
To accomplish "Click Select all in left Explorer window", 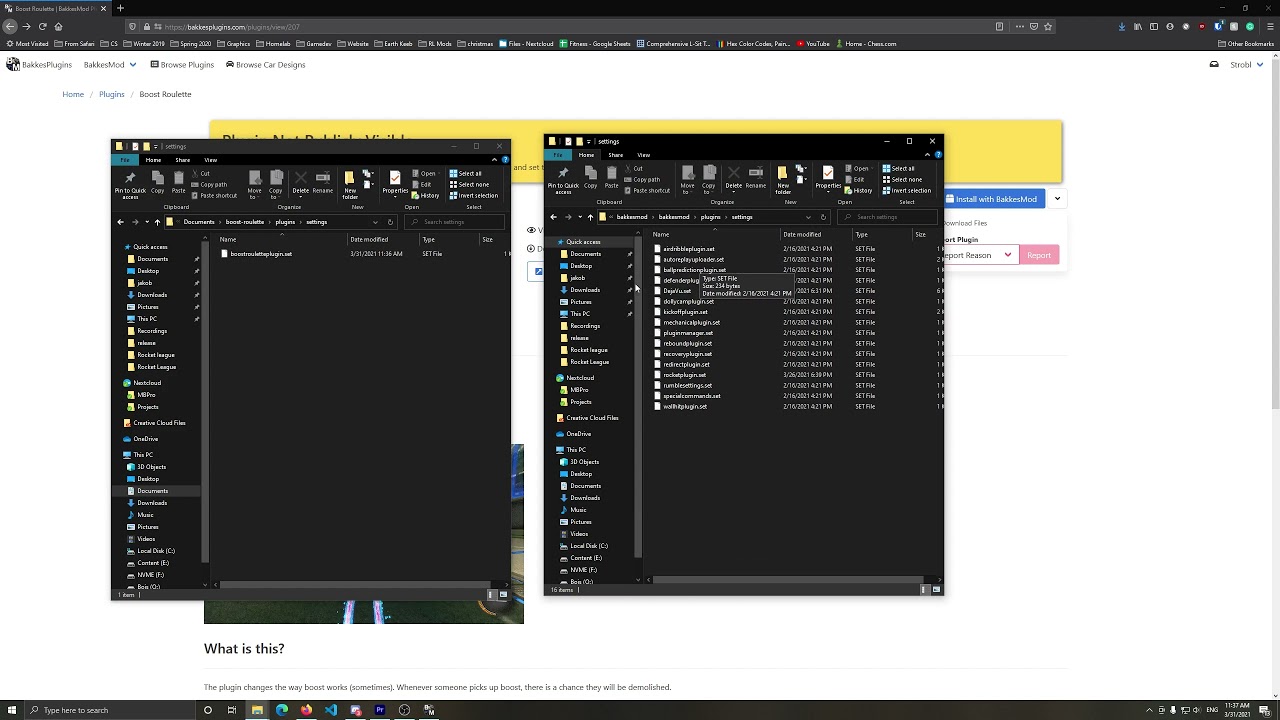I will click(466, 174).
